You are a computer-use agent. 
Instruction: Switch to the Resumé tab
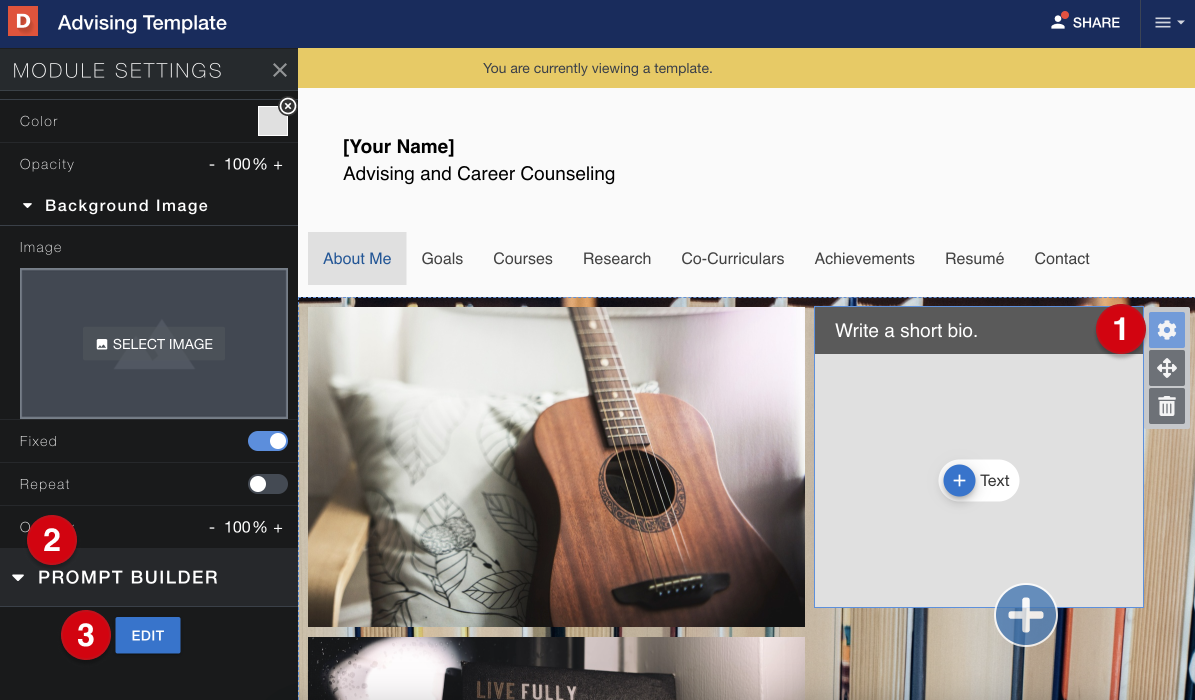click(974, 258)
